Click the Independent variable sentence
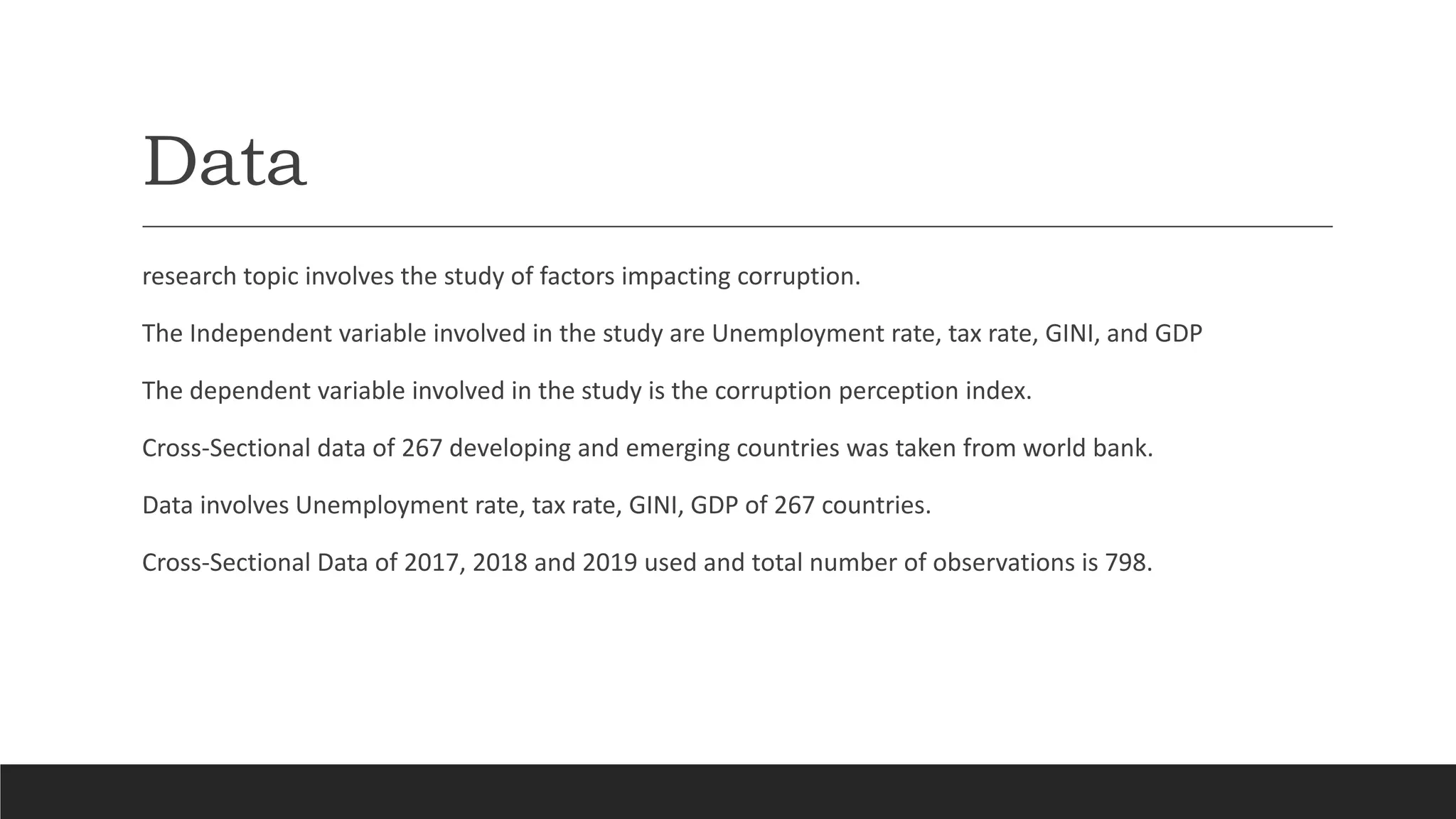The image size is (1456, 819). 672,333
